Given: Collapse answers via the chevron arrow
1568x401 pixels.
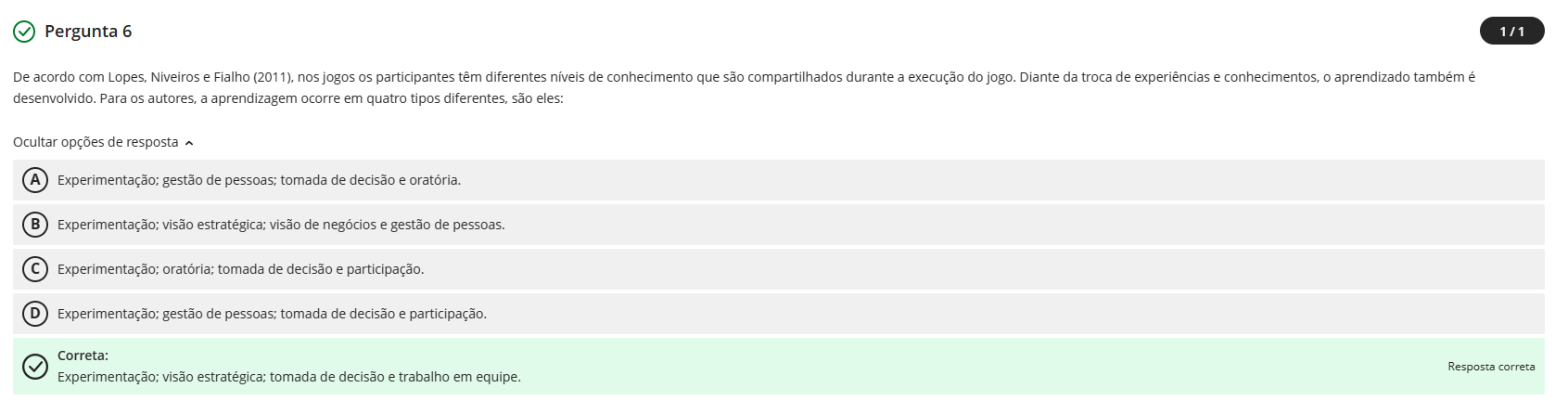Looking at the screenshot, I should point(189,143).
